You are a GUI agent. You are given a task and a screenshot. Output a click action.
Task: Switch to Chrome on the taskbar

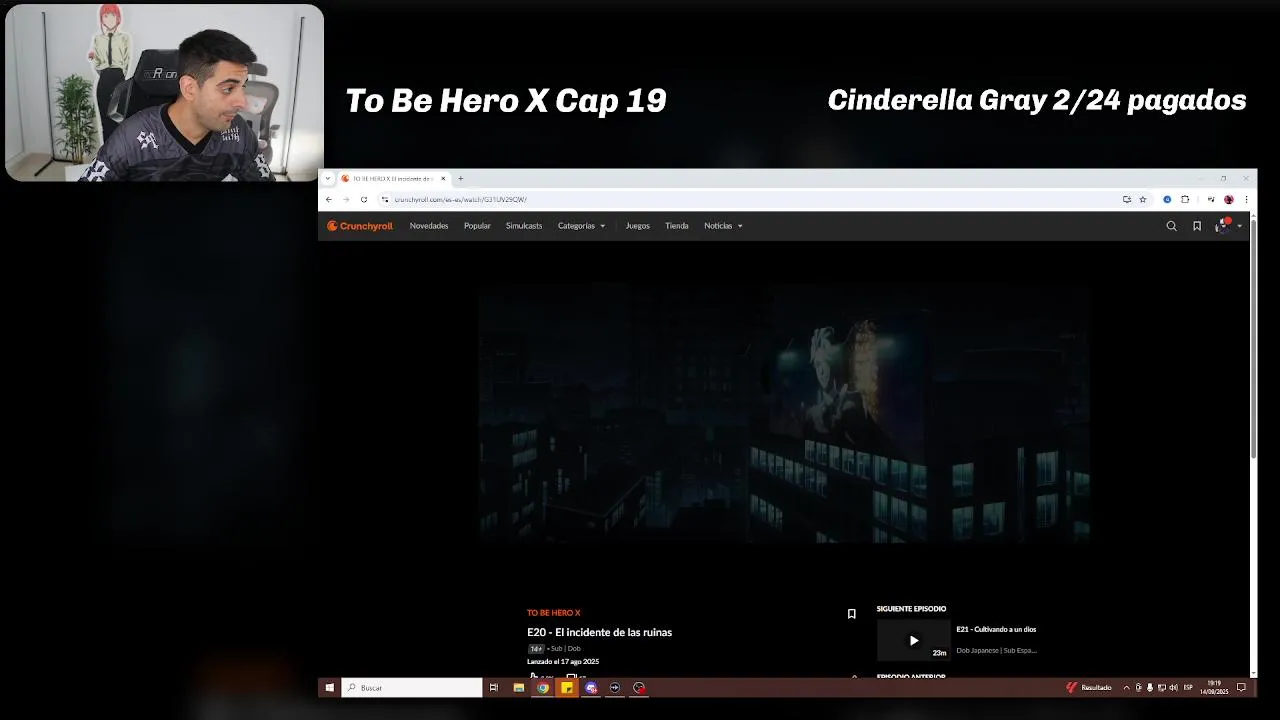pyautogui.click(x=543, y=687)
